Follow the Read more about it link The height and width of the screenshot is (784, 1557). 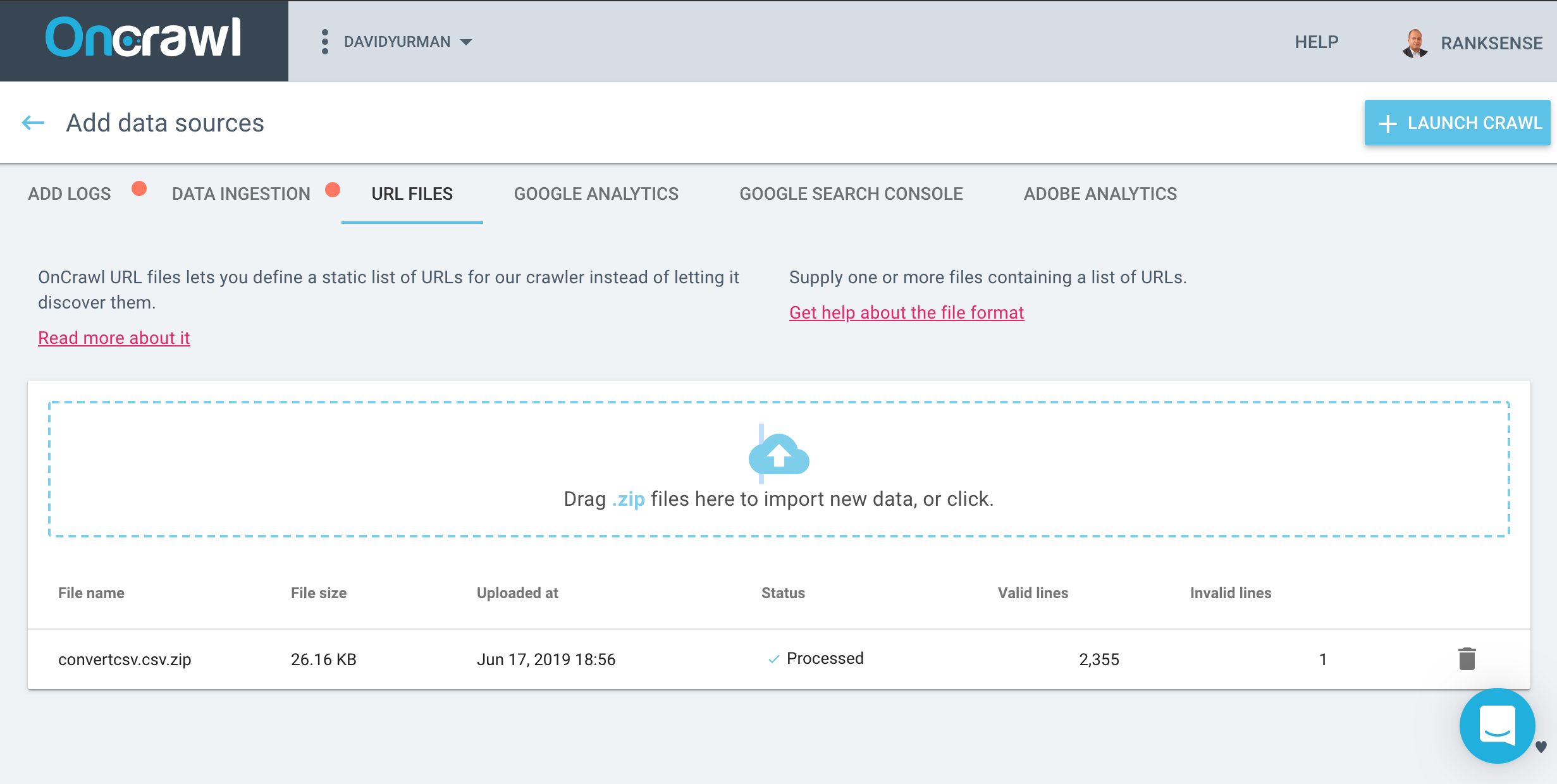(114, 338)
